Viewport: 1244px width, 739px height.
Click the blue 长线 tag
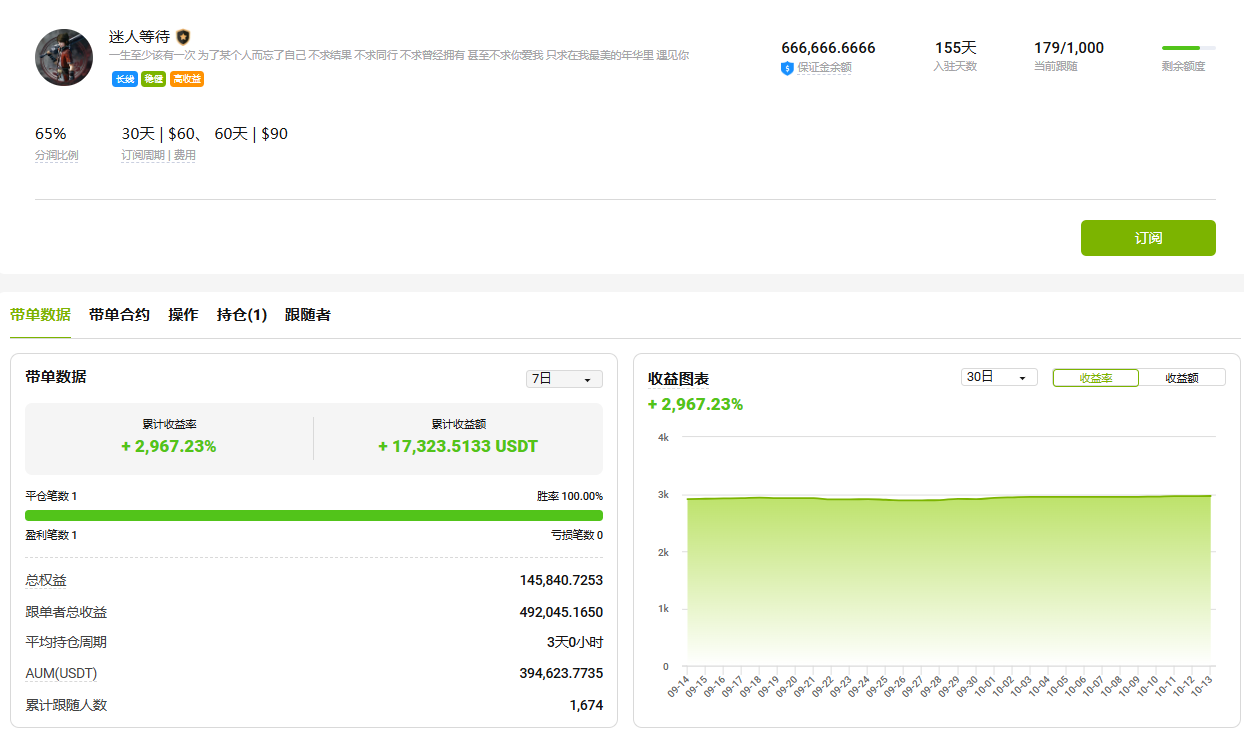[x=124, y=79]
